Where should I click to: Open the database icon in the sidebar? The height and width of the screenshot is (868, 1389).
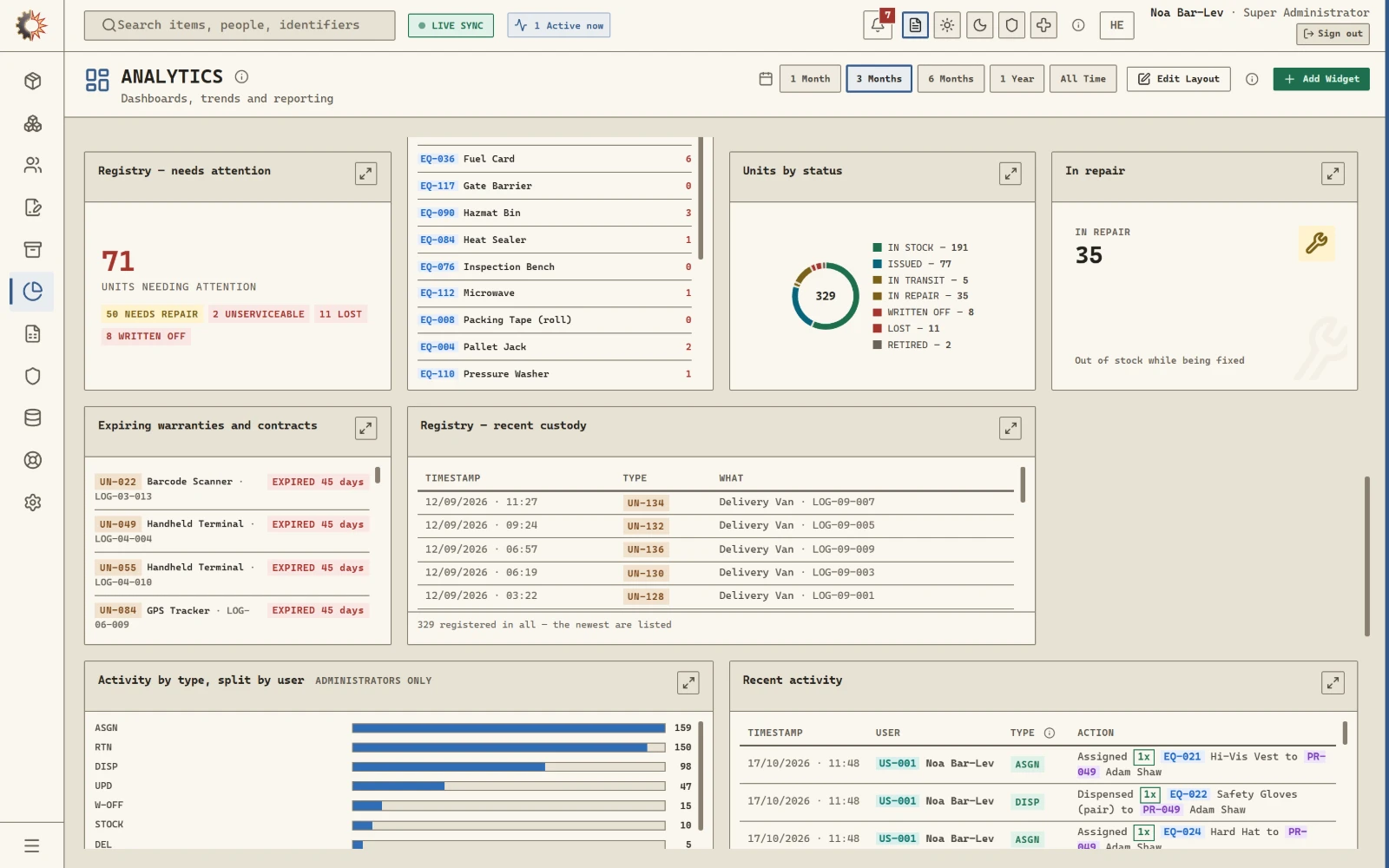point(33,418)
